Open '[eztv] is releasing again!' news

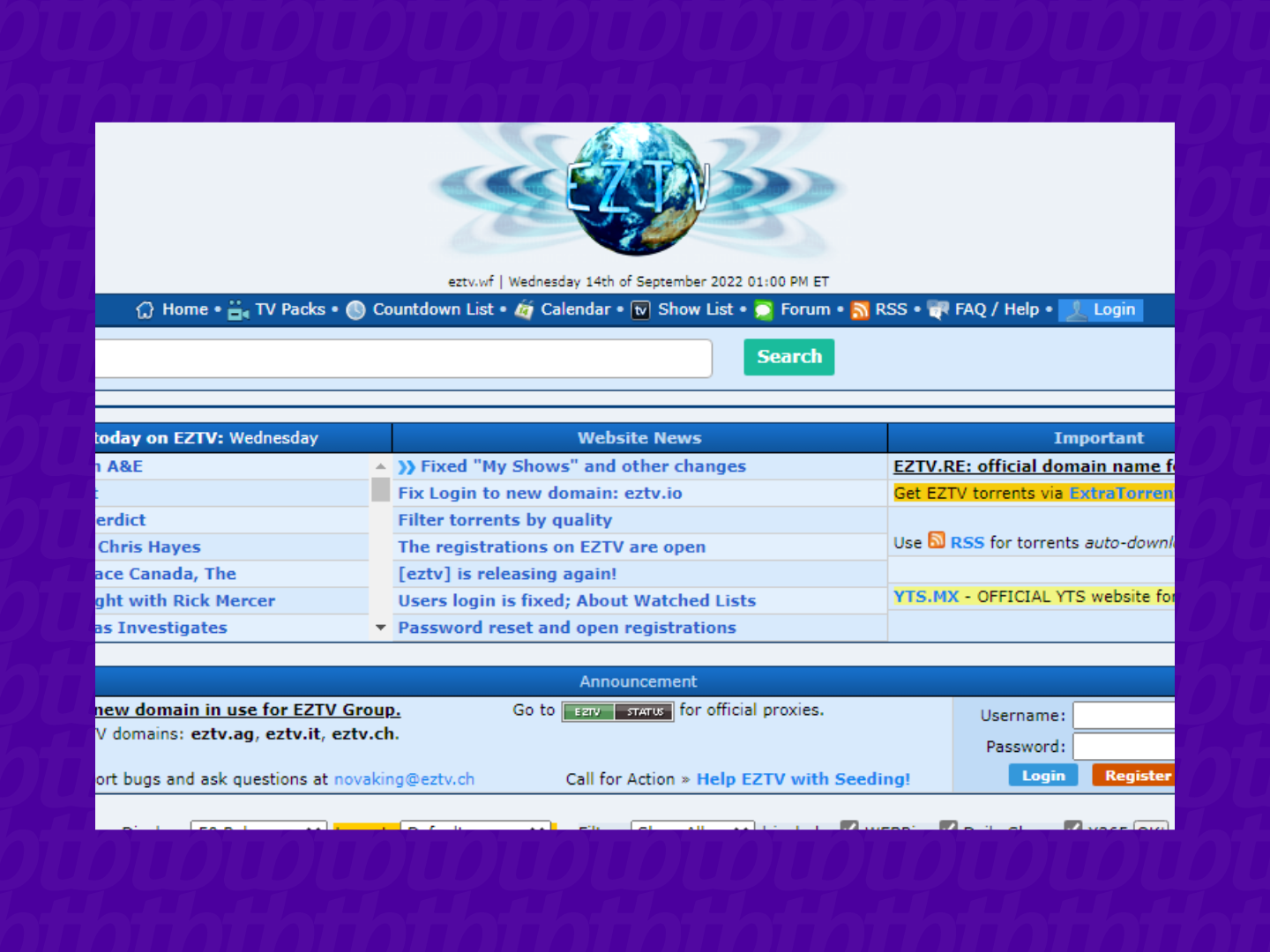[507, 574]
